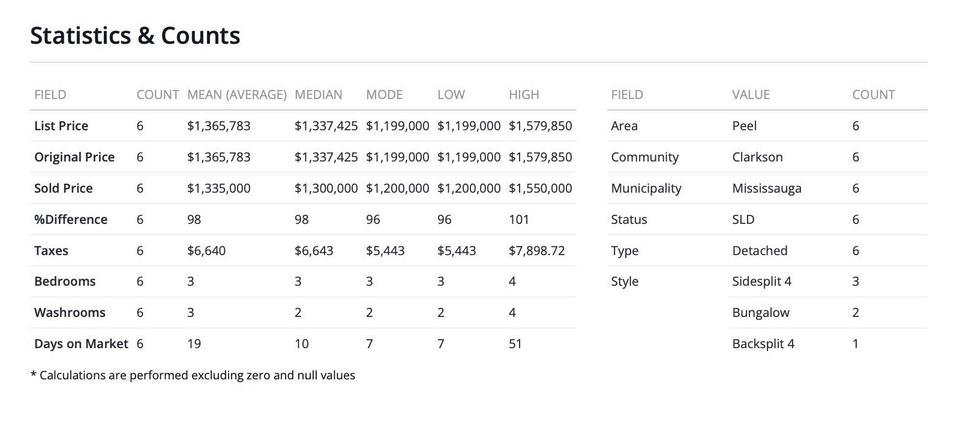Viewport: 957px width, 425px height.
Task: Click the Backsplit 4 style value
Action: pos(763,344)
